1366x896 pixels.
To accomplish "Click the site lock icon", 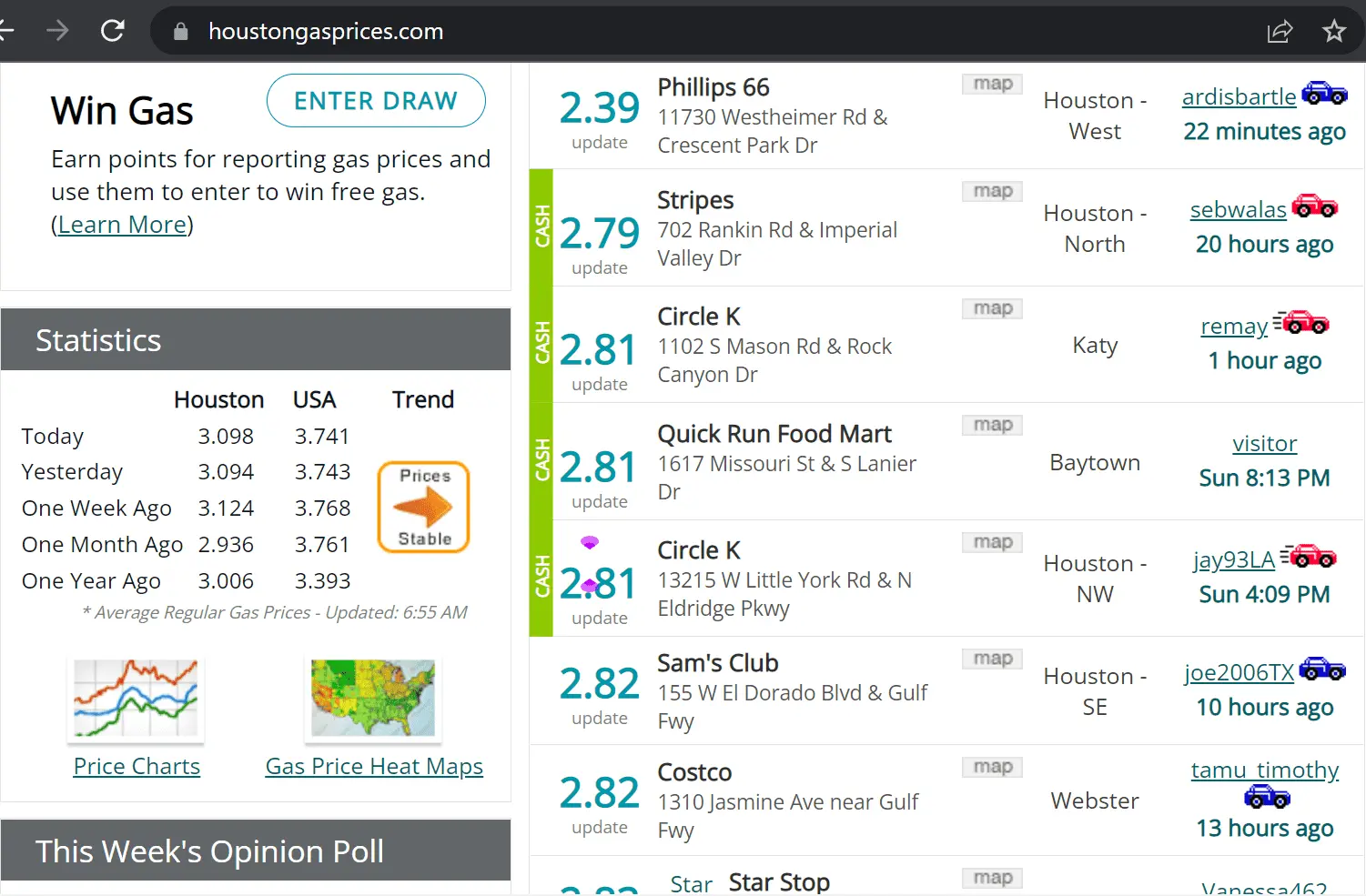I will pos(181,32).
